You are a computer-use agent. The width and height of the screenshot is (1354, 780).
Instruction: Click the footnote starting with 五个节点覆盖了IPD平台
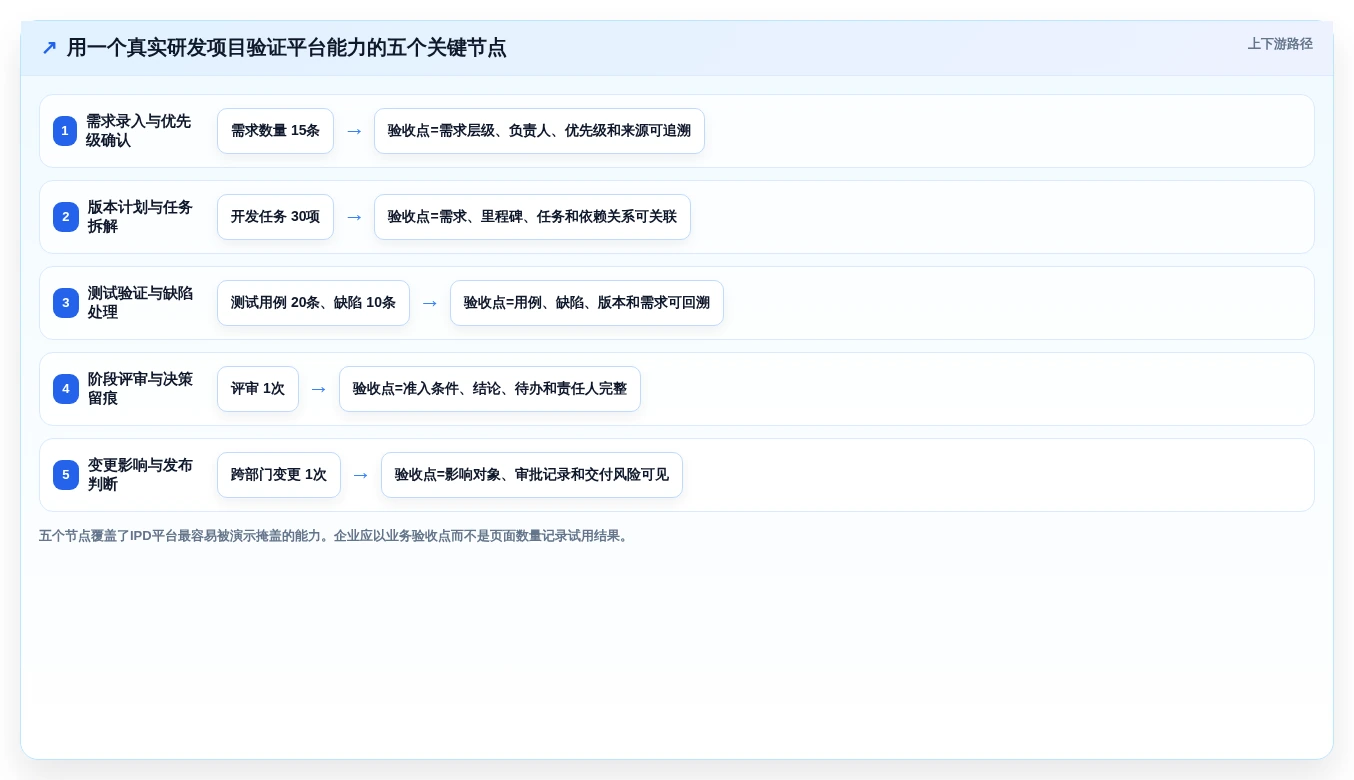336,536
